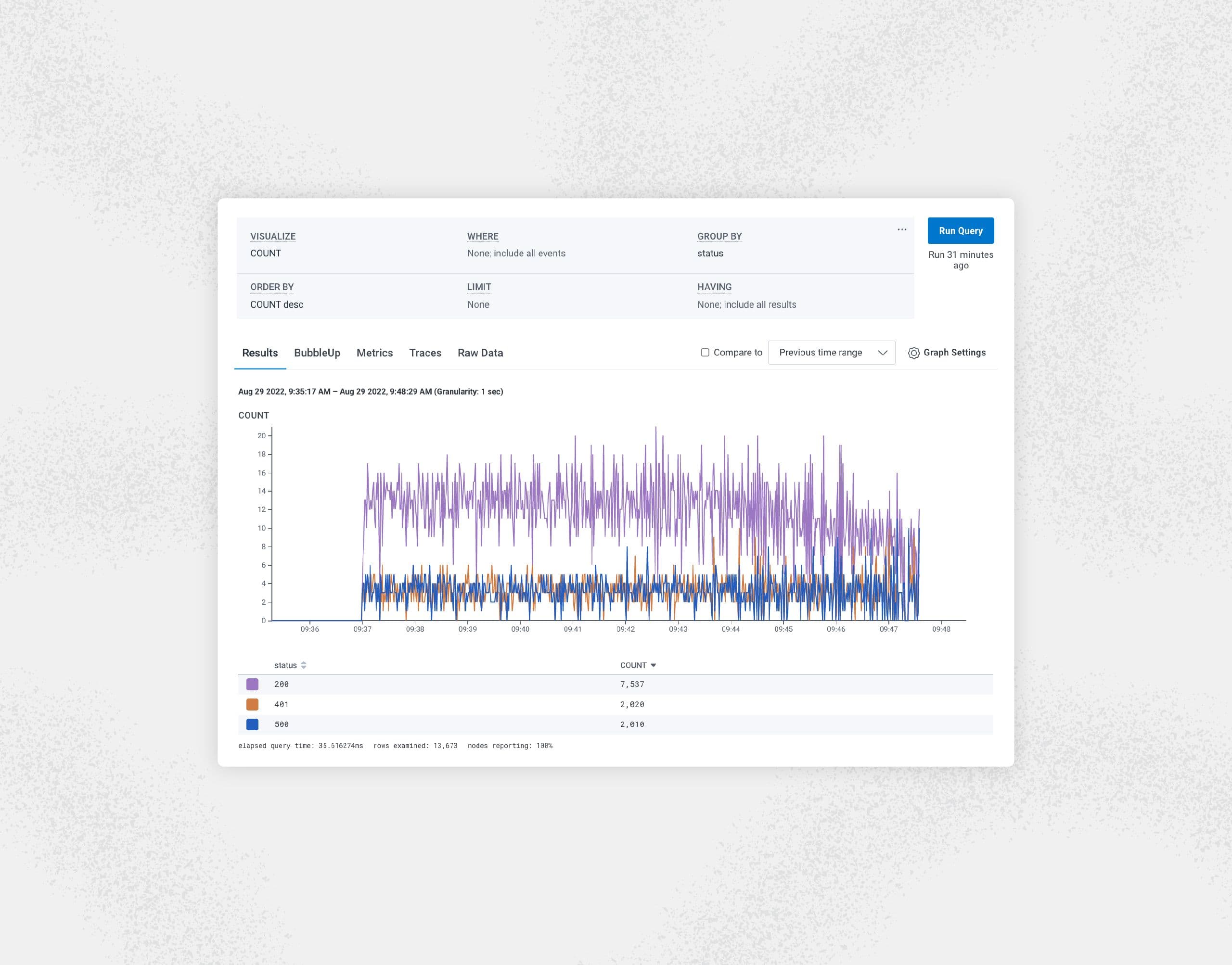Edit the VISUALIZE clause showing COUNT
The height and width of the screenshot is (965, 1232).
click(x=266, y=253)
